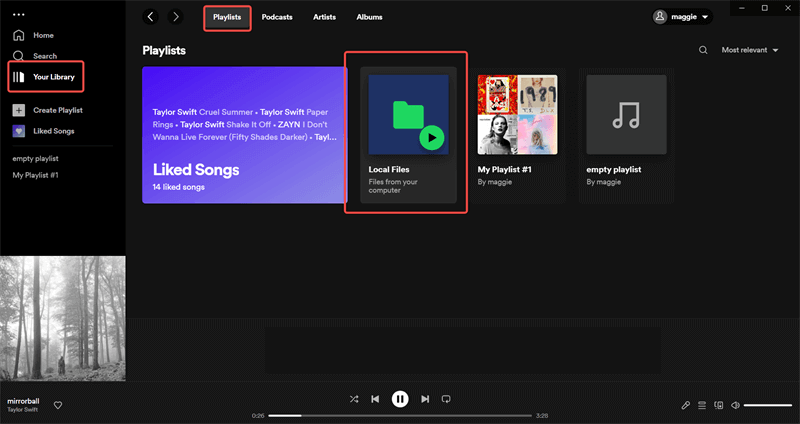Like the song mirrorball with the heart
Image resolution: width=800 pixels, height=424 pixels.
pos(58,405)
